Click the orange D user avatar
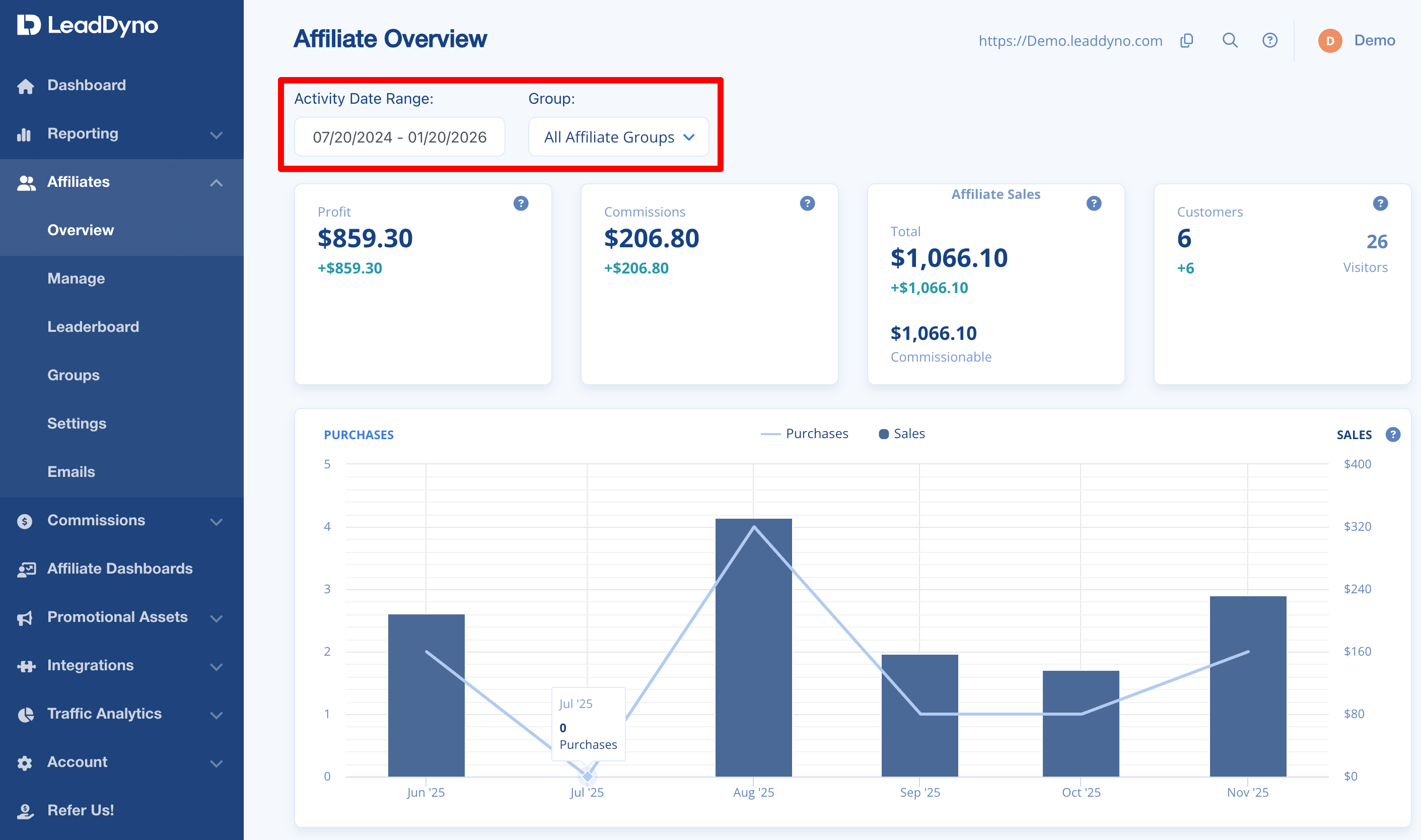Screen dimensions: 1421x840 [1330, 41]
